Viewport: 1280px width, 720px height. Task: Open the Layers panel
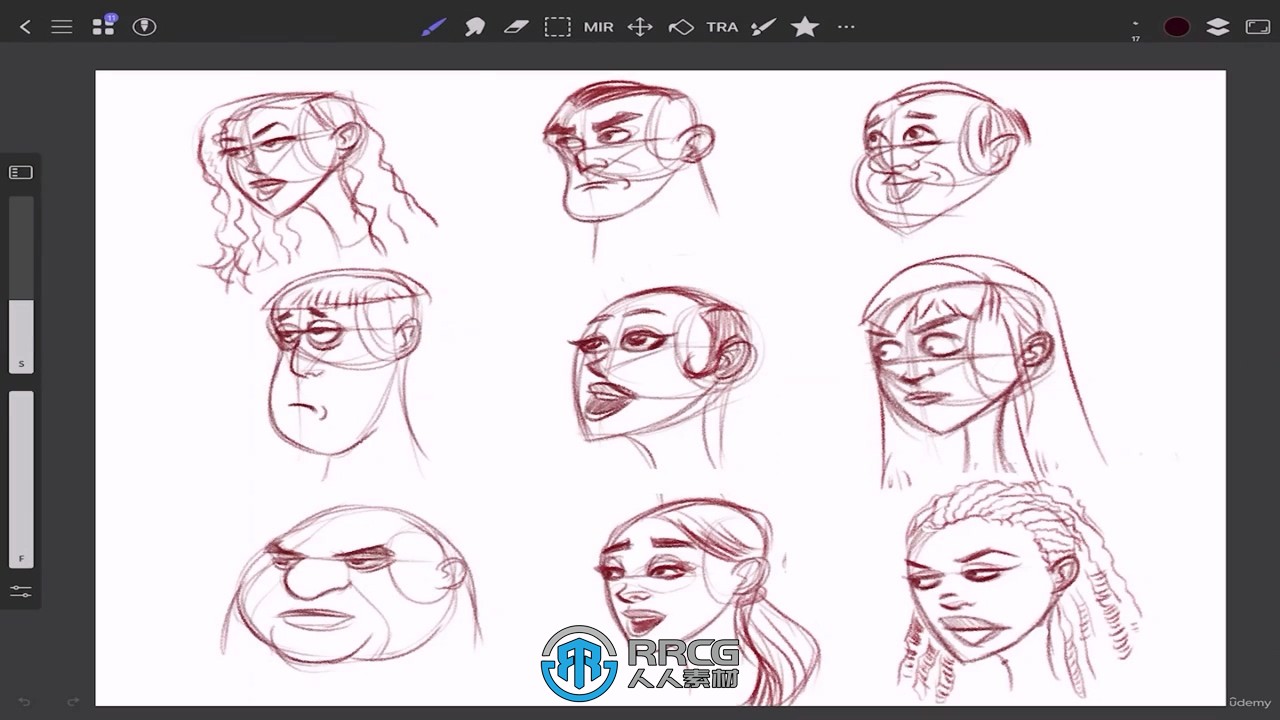(1217, 27)
